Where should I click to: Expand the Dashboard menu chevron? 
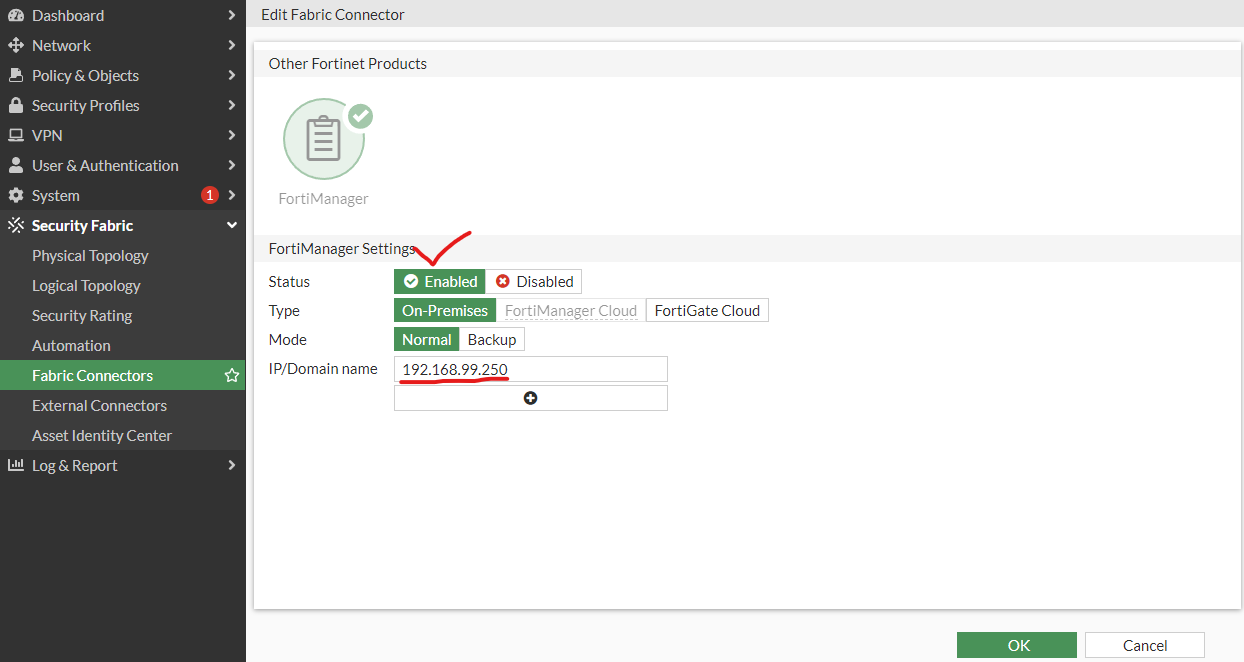coord(232,16)
